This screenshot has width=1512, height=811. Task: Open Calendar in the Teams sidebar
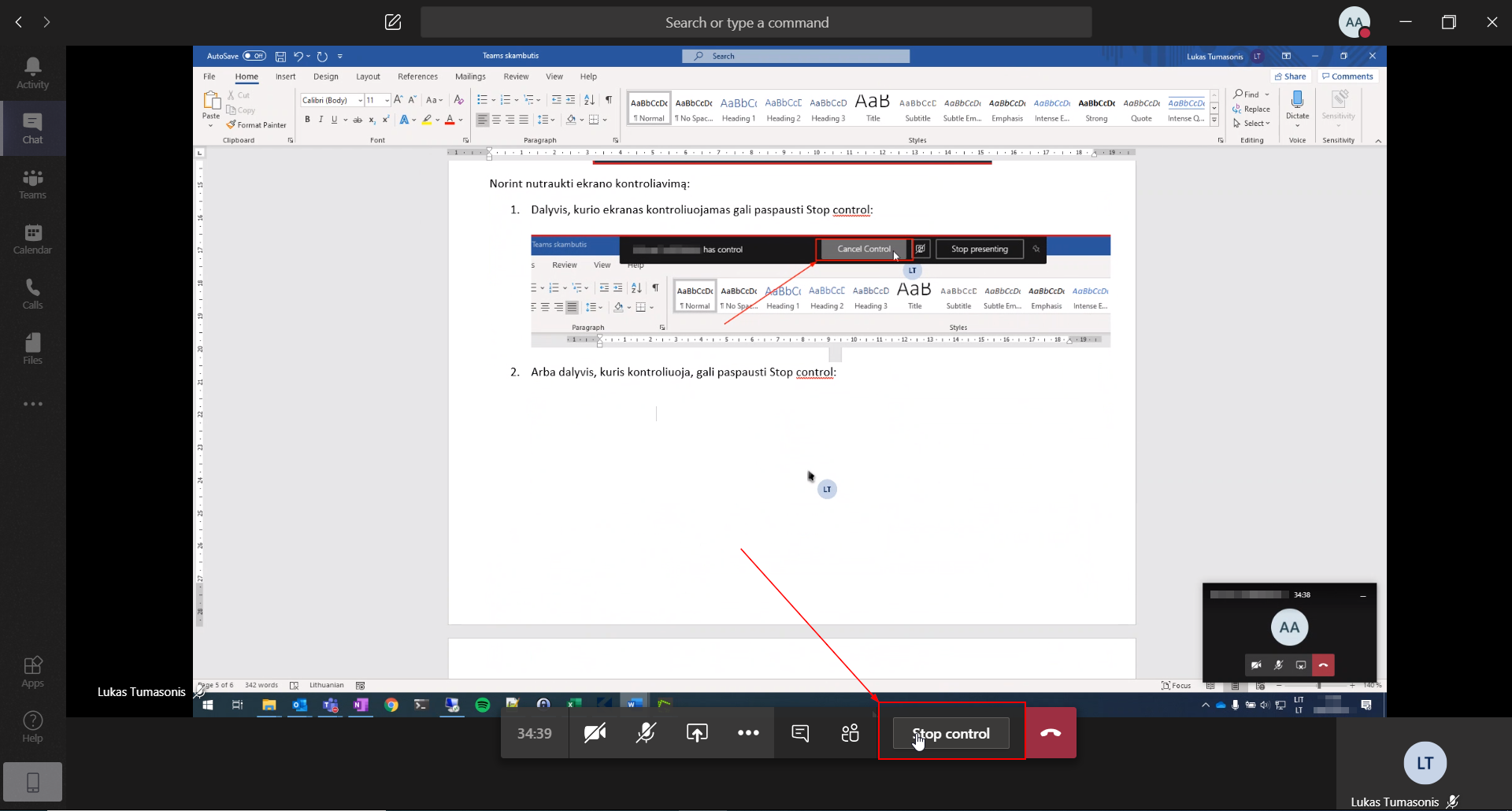pos(32,239)
